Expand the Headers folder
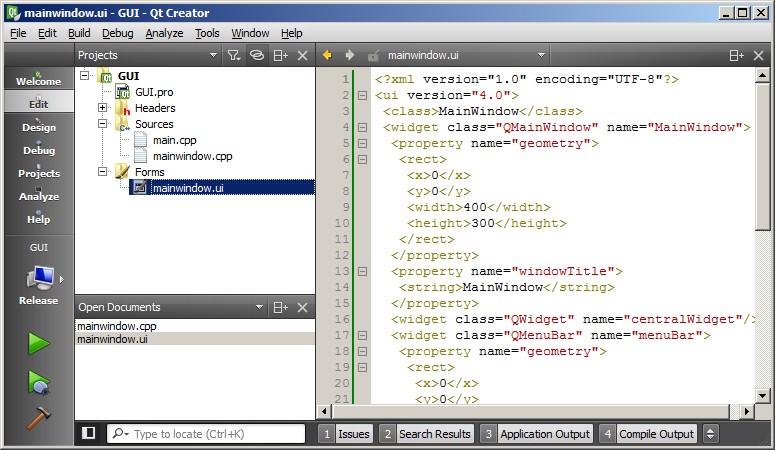The height and width of the screenshot is (450, 775). [102, 107]
